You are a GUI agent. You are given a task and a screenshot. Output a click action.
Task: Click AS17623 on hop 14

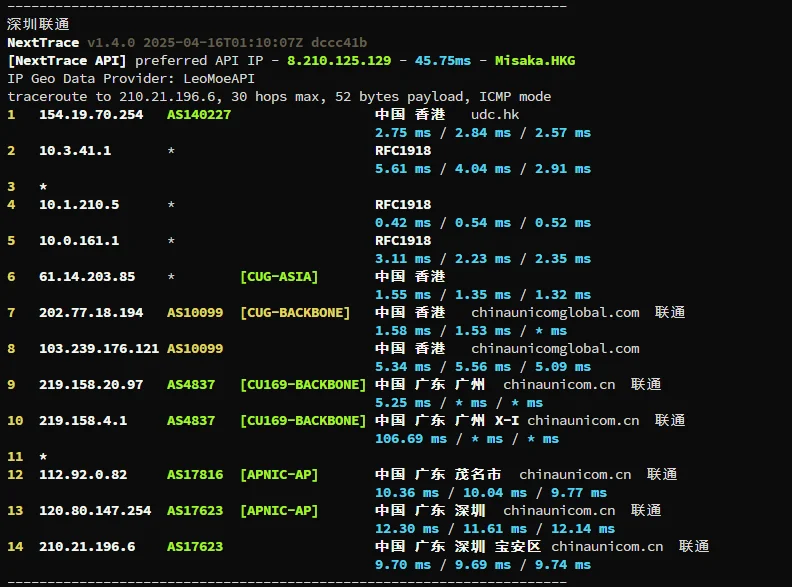(x=194, y=547)
